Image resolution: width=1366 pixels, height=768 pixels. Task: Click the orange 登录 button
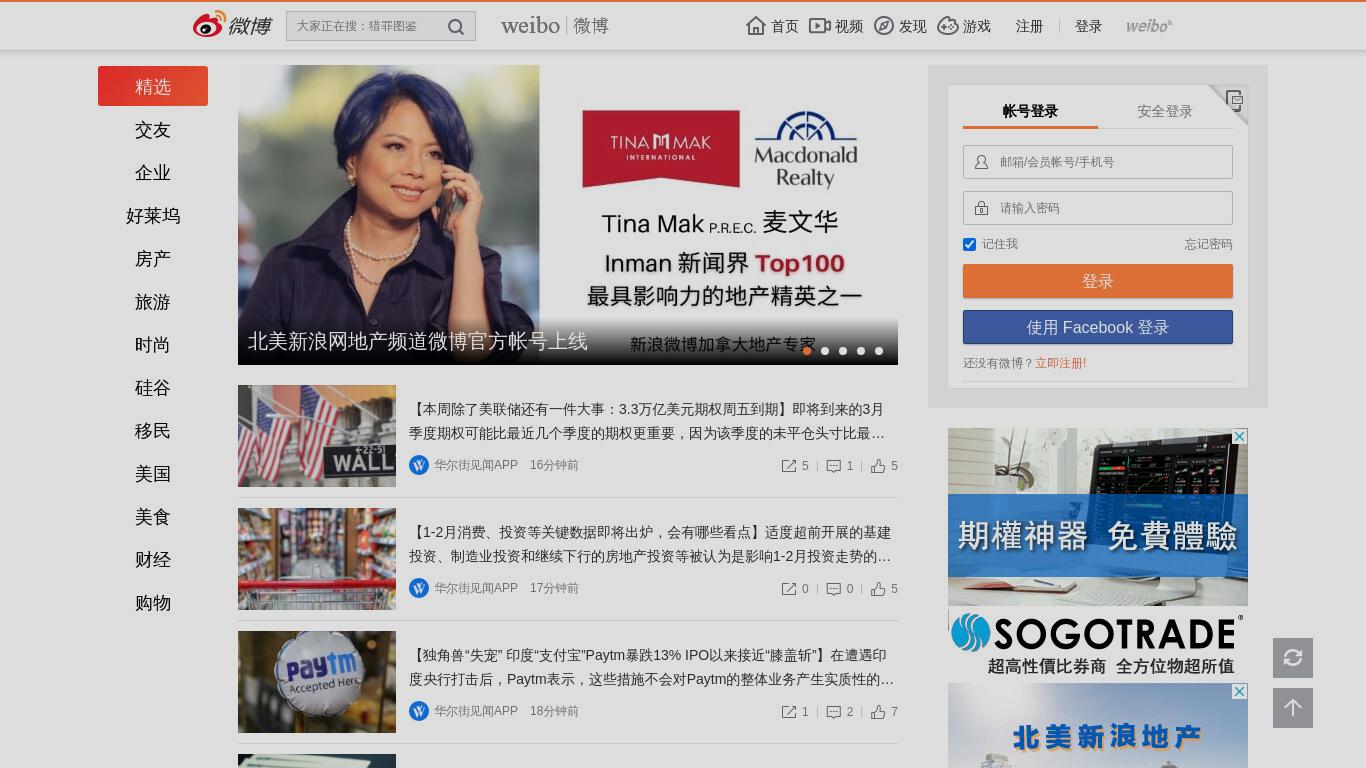pyautogui.click(x=1098, y=281)
